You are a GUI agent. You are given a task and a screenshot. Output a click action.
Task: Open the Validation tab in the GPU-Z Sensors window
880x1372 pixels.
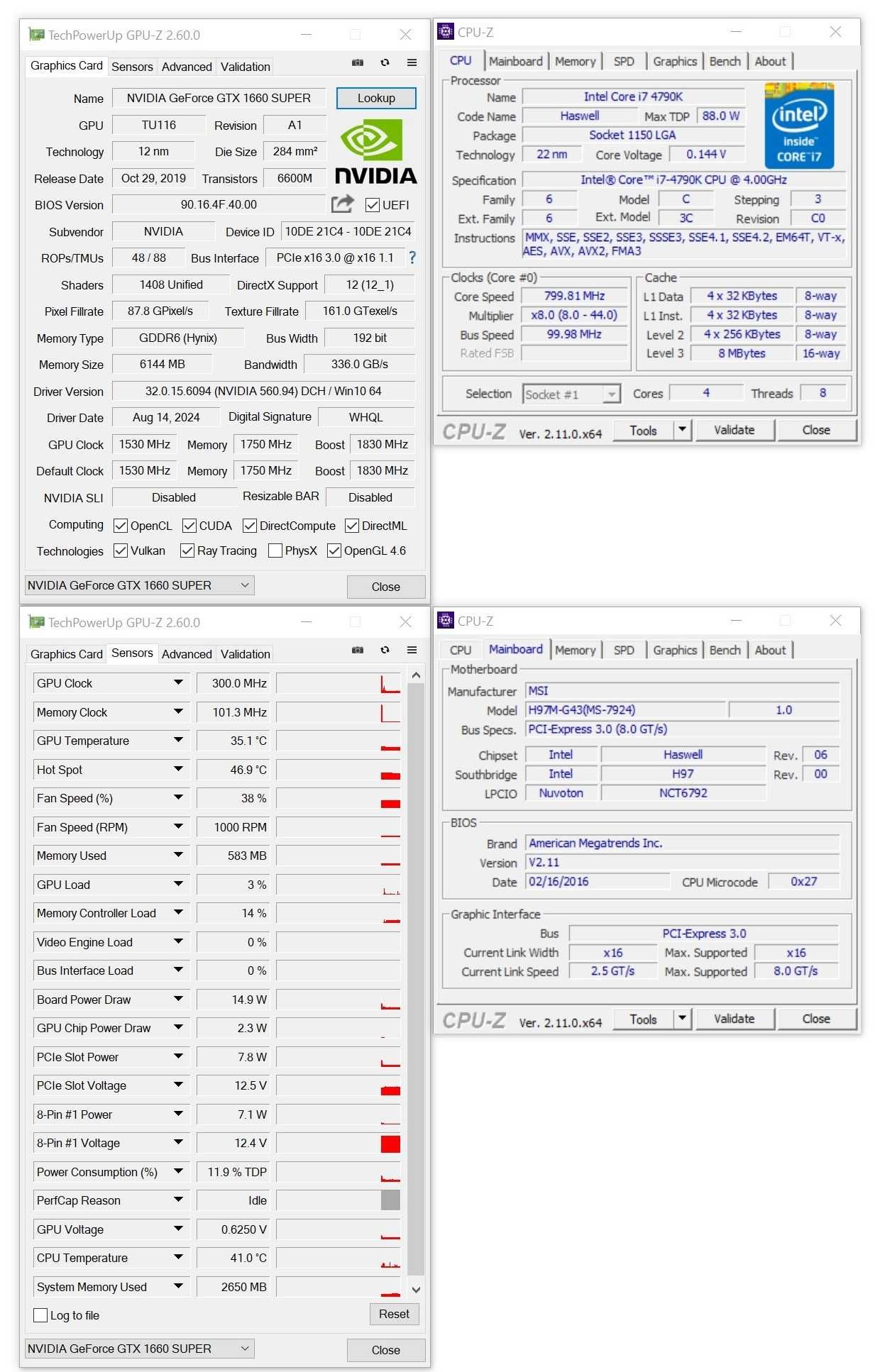[x=245, y=654]
